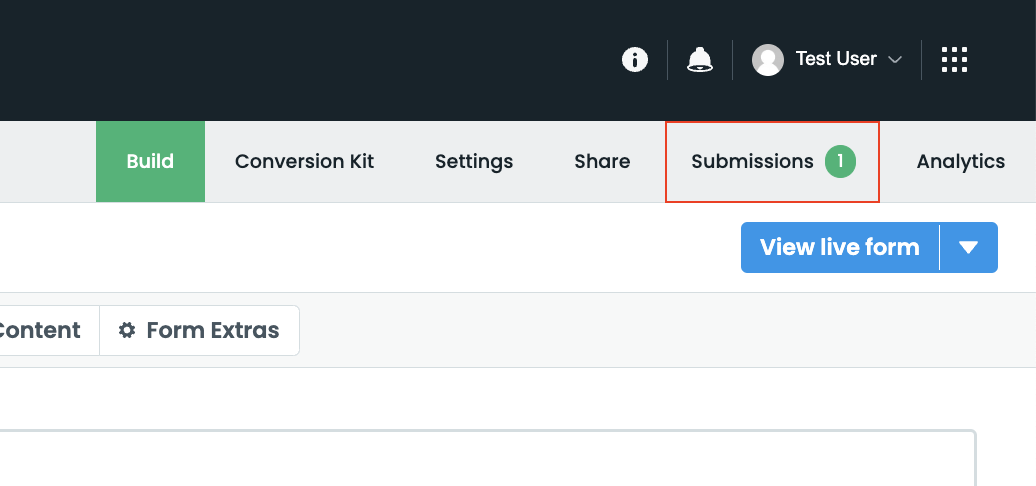Switch to the Analytics tab
Viewport: 1036px width, 486px height.
[960, 161]
